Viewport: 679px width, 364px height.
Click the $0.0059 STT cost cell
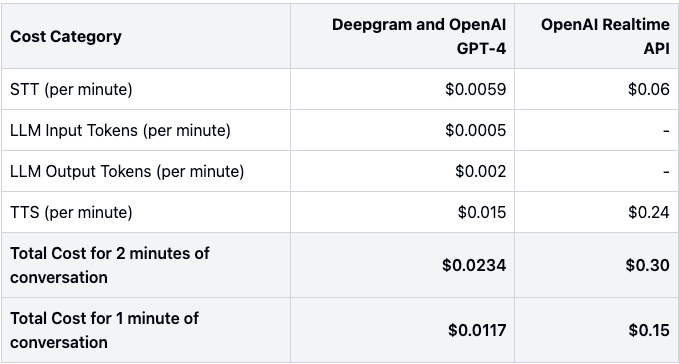pyautogui.click(x=475, y=89)
